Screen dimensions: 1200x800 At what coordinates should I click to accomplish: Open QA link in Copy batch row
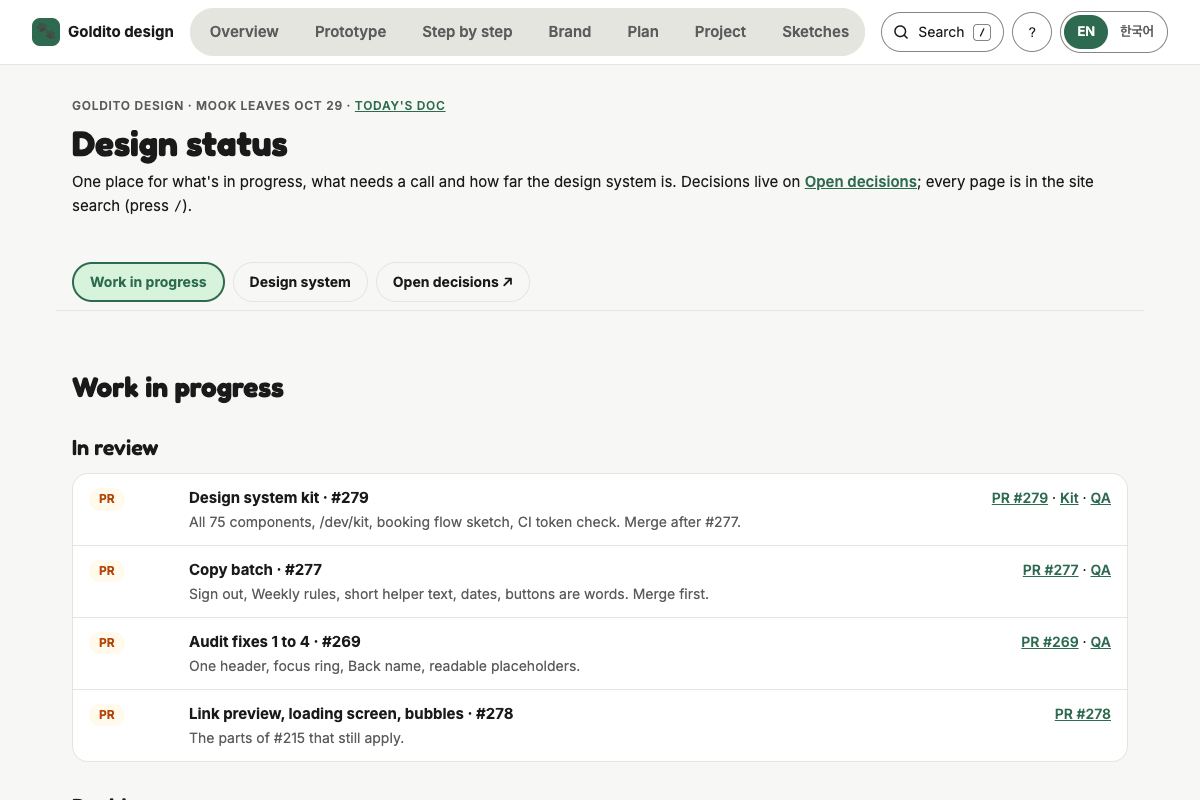pos(1100,570)
